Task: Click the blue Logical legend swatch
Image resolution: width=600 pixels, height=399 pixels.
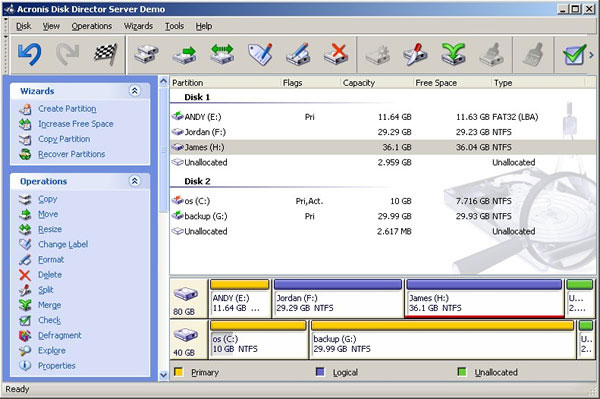Action: pos(320,372)
